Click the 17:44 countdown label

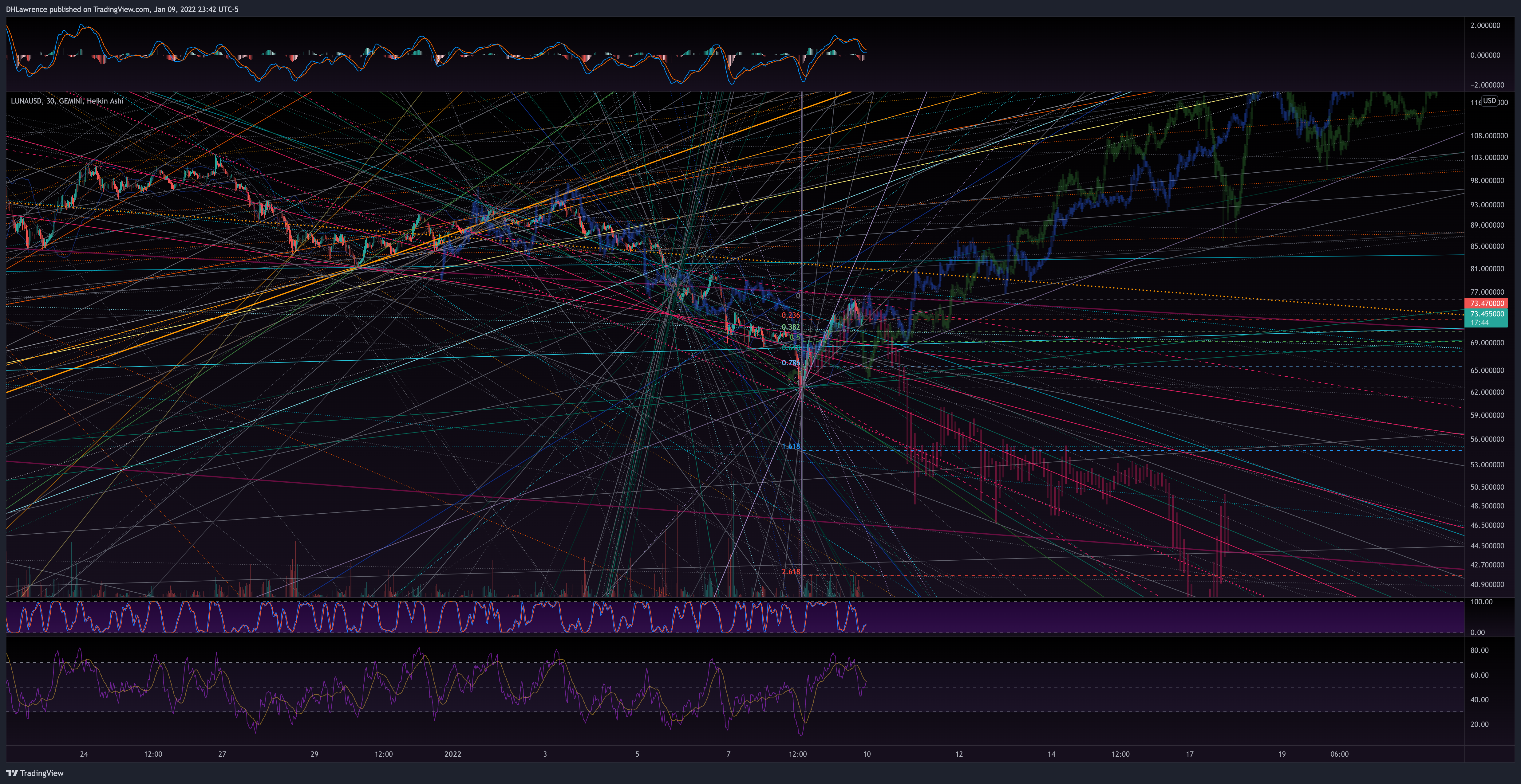point(1479,323)
